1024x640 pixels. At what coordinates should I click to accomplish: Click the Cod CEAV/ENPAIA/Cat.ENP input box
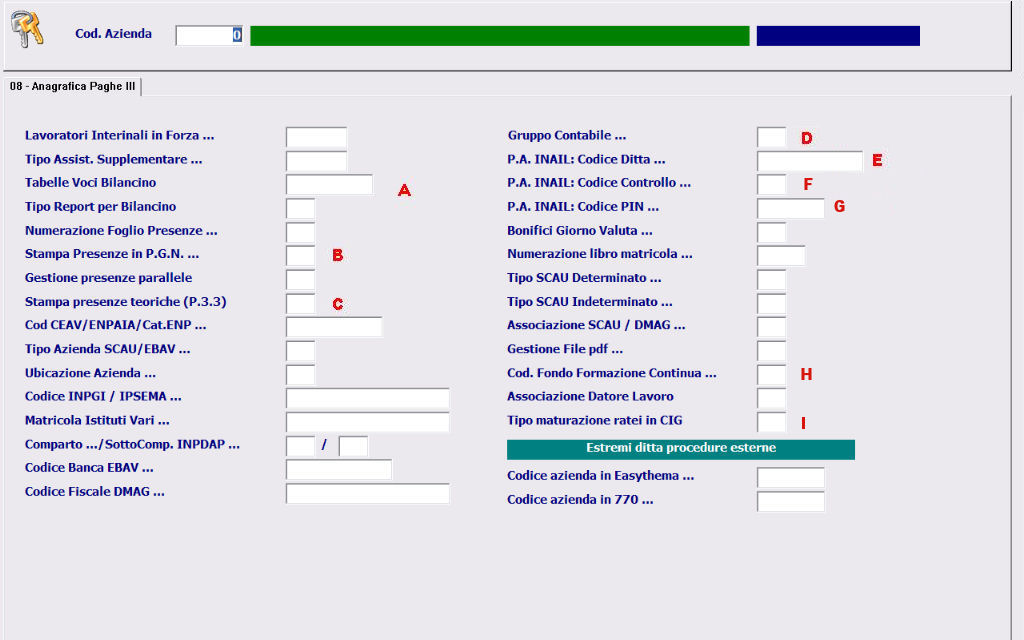(x=334, y=327)
